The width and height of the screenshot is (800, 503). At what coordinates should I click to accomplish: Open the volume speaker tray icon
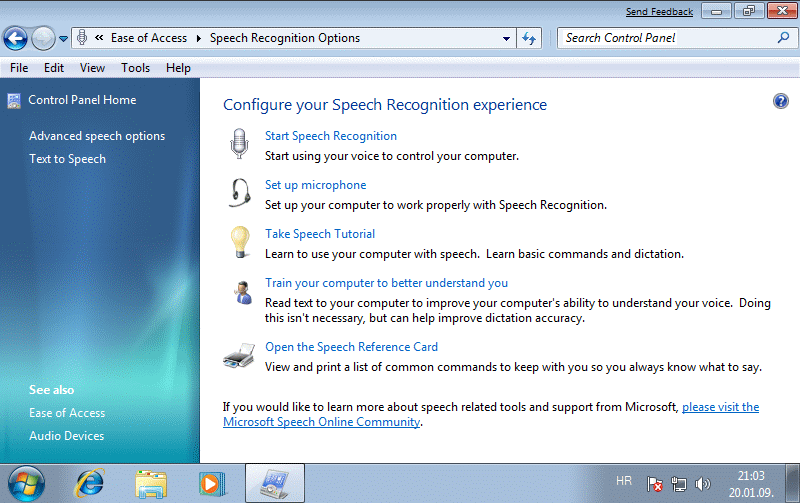tap(703, 484)
